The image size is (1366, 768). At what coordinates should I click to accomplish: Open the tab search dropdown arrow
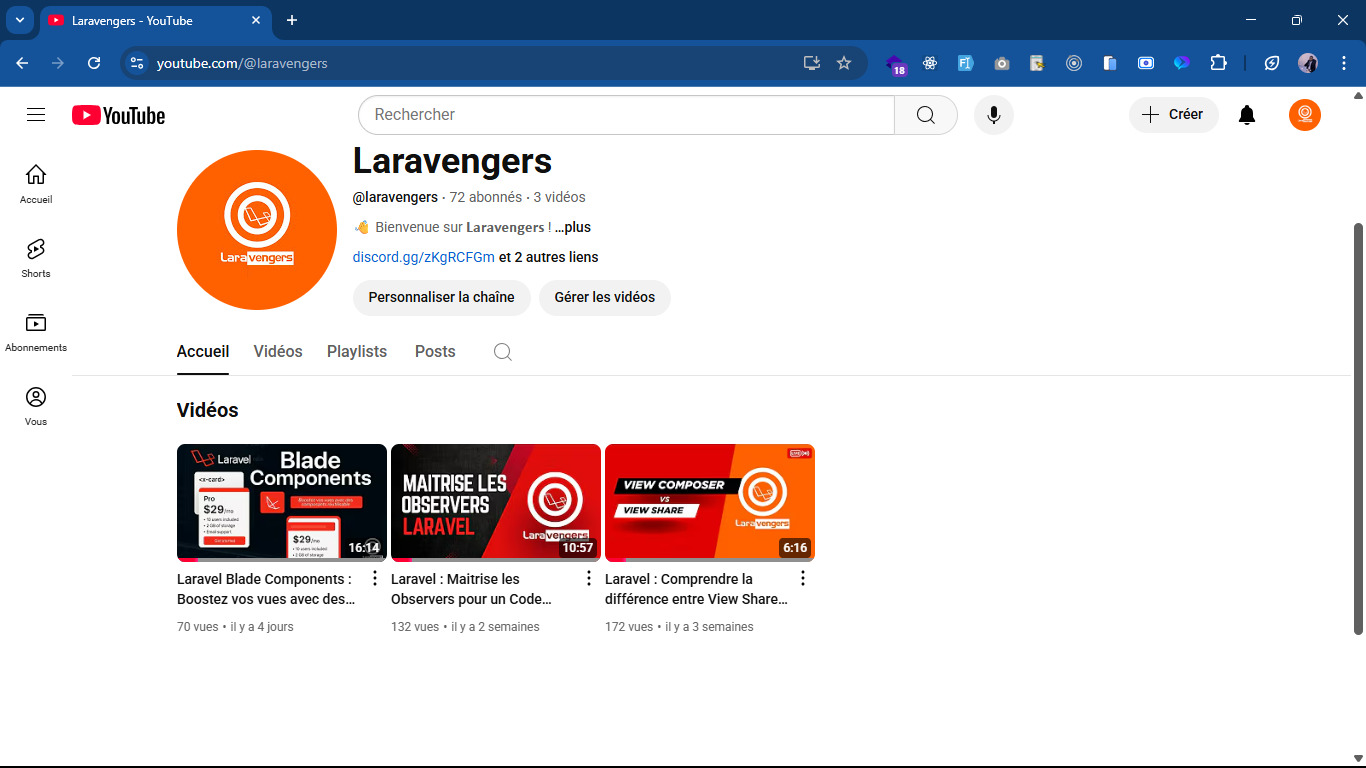click(x=19, y=20)
